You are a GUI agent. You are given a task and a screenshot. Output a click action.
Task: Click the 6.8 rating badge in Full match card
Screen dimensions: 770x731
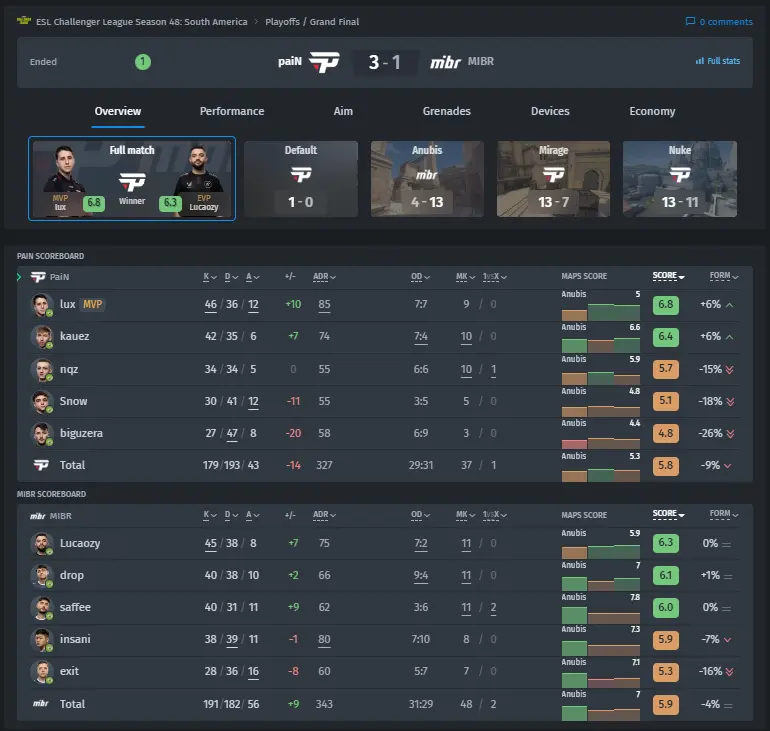[94, 203]
